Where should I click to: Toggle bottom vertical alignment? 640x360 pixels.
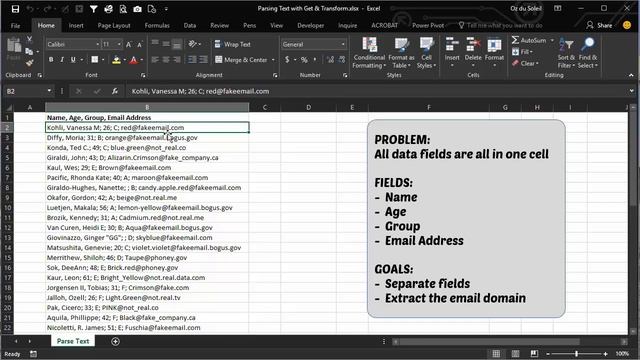[x=177, y=44]
